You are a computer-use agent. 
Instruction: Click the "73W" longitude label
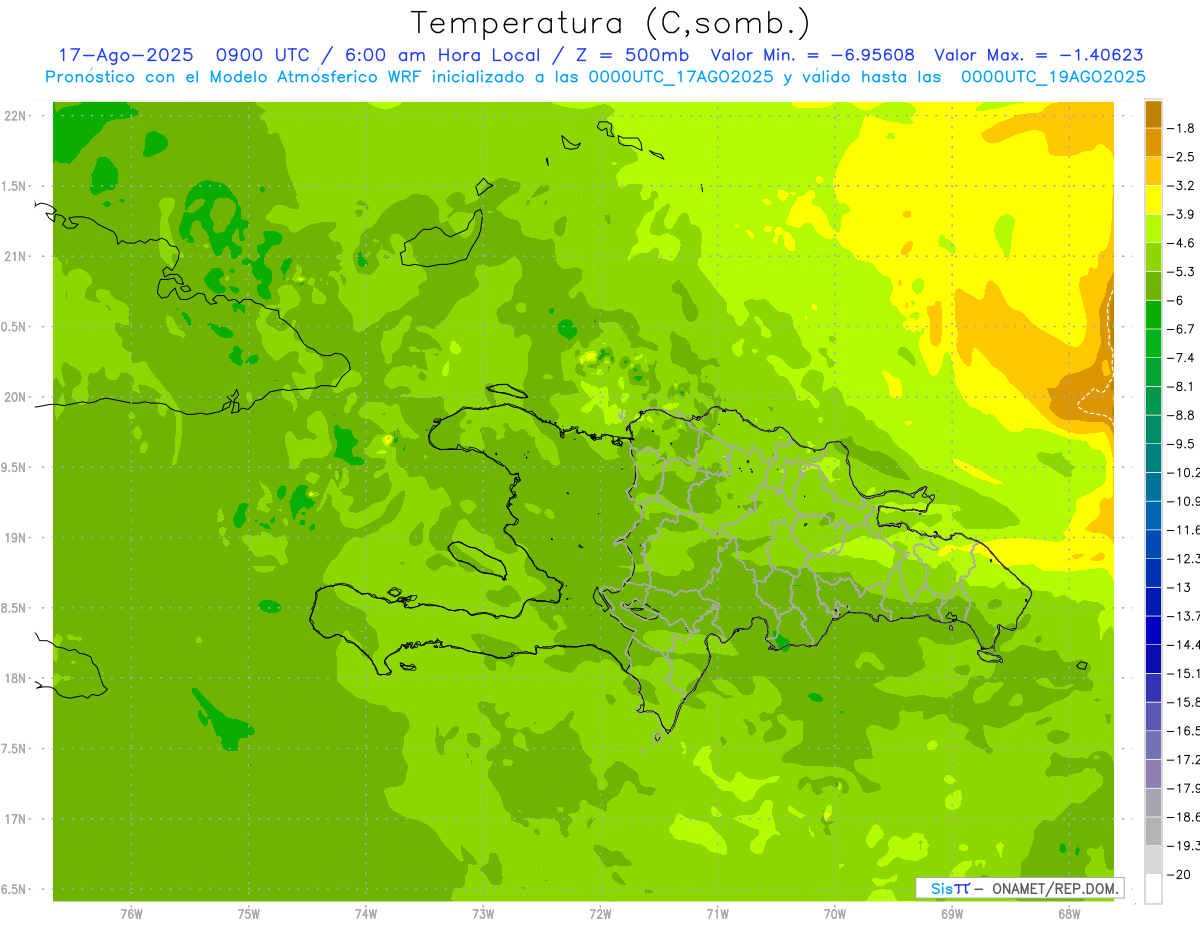click(x=483, y=913)
